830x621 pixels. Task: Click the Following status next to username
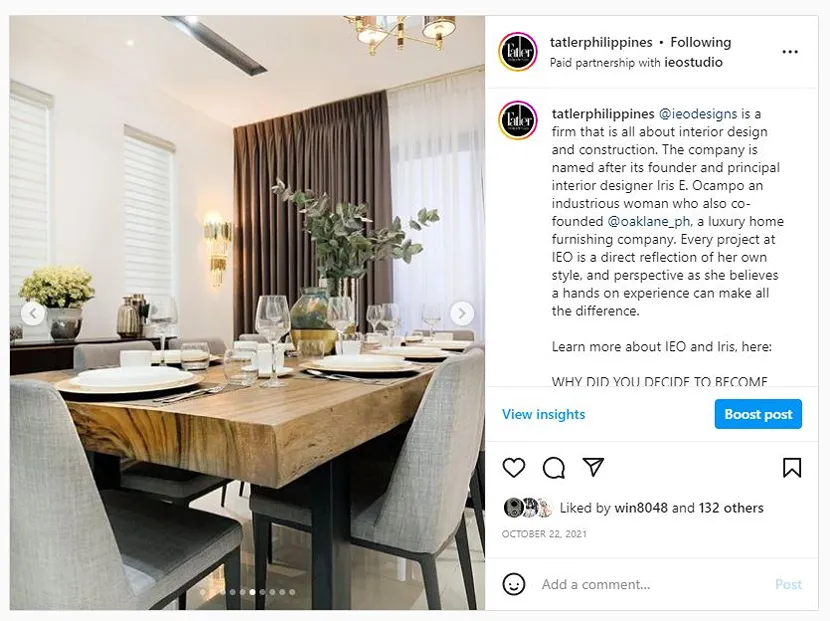click(x=700, y=42)
